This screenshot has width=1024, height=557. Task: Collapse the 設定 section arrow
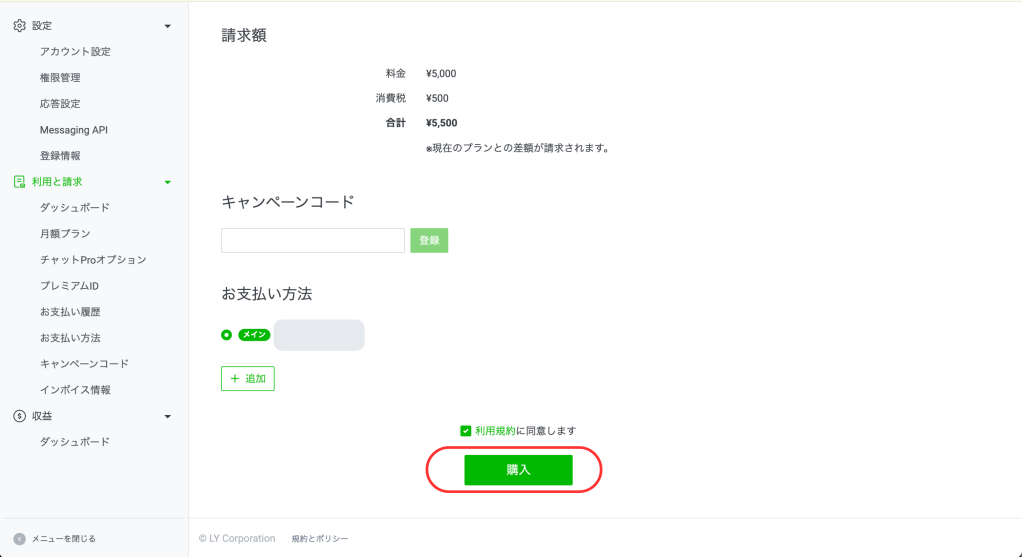click(167, 26)
